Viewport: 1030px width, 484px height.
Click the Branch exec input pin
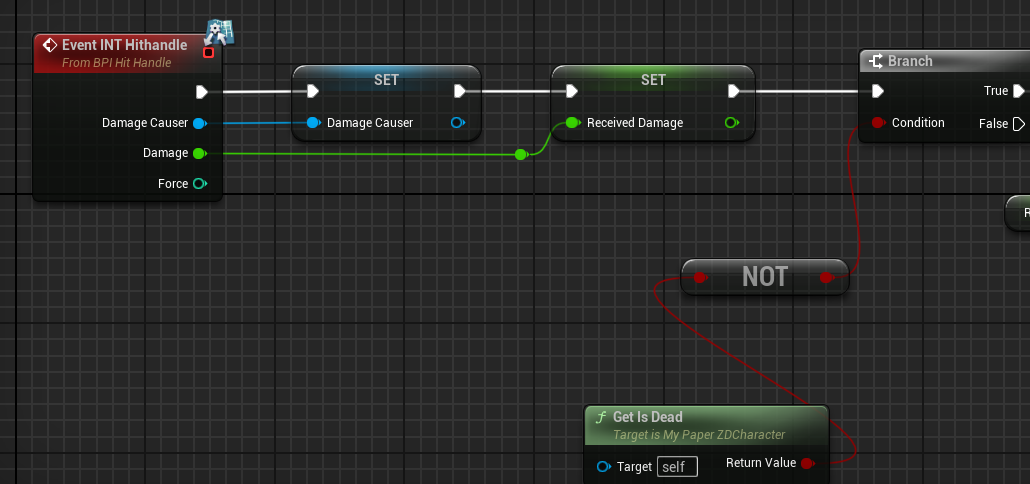(x=878, y=91)
